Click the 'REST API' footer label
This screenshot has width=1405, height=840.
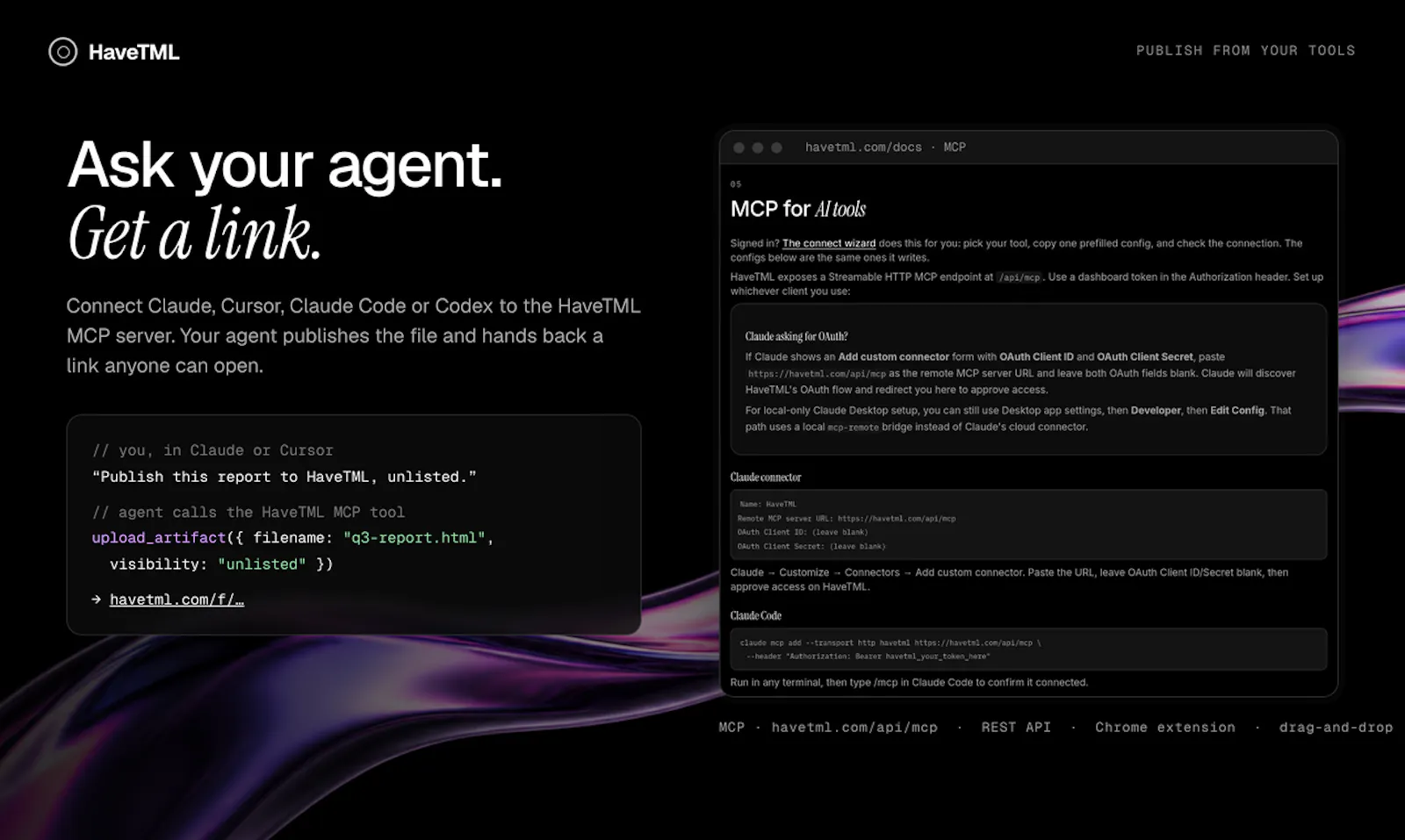(x=1016, y=728)
